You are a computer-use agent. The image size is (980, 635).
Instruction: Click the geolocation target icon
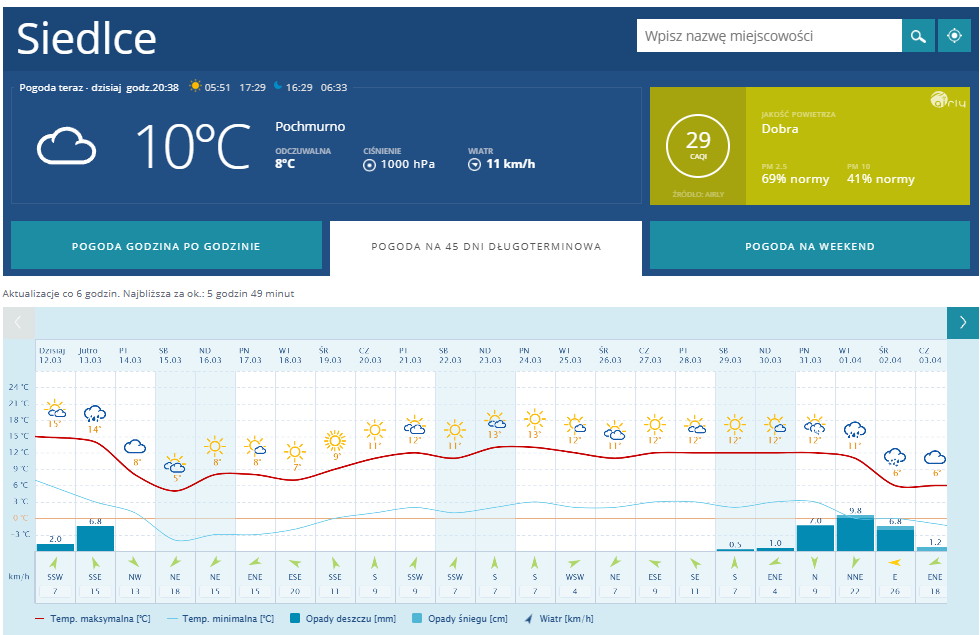coord(954,37)
